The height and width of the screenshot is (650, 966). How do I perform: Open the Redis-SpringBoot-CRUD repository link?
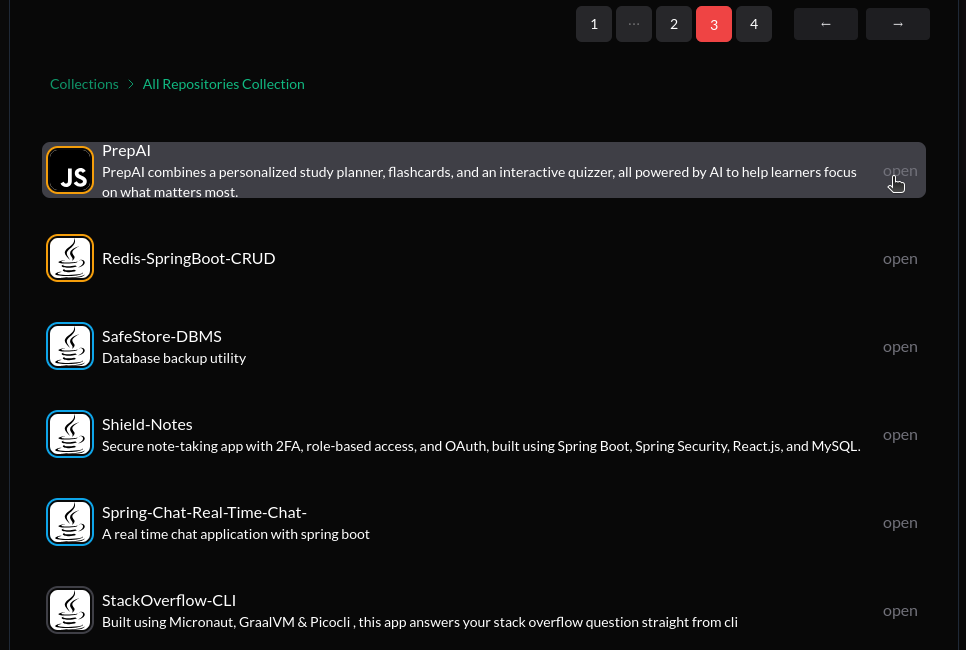[900, 259]
